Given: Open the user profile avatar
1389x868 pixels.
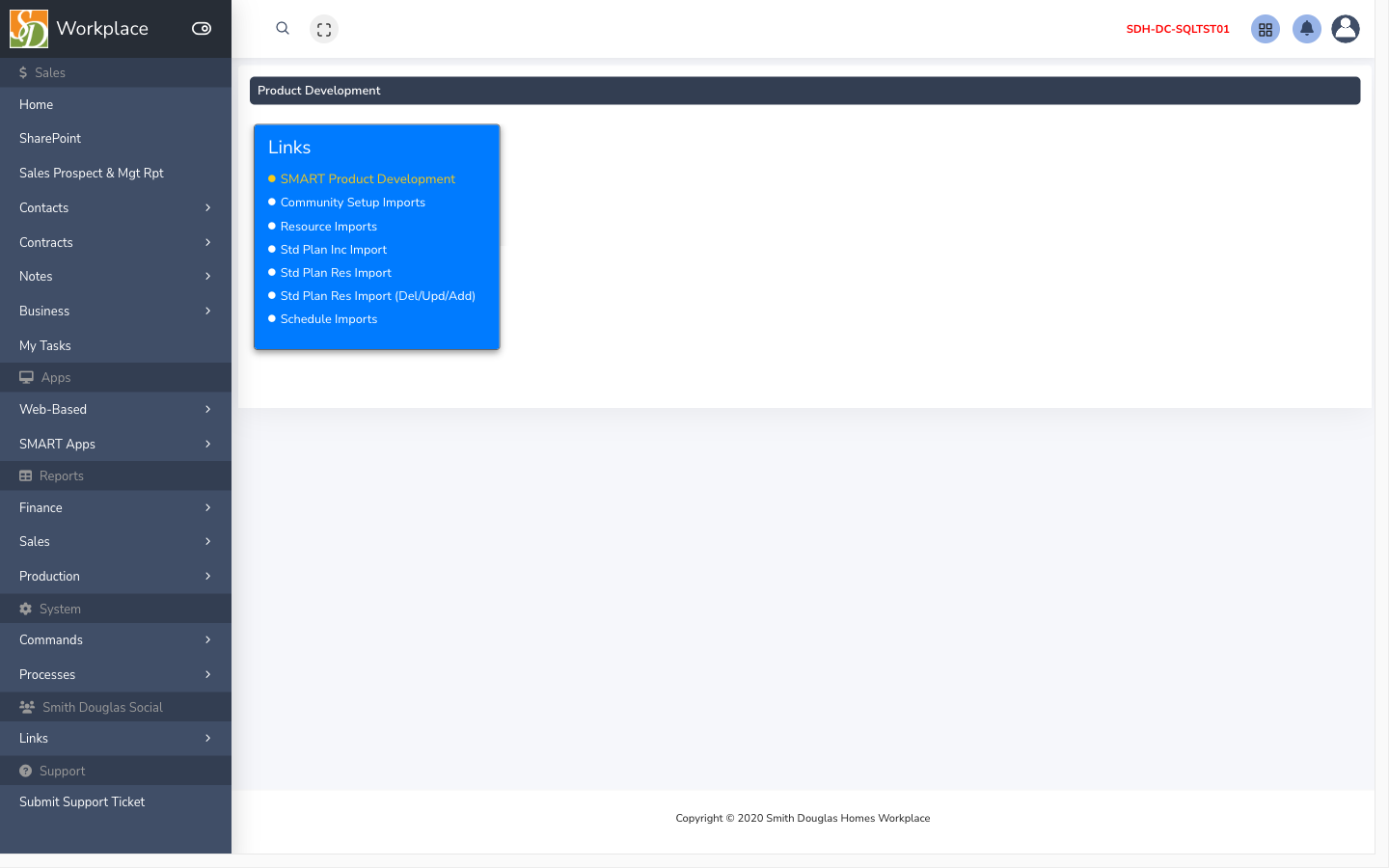Looking at the screenshot, I should click(1346, 29).
